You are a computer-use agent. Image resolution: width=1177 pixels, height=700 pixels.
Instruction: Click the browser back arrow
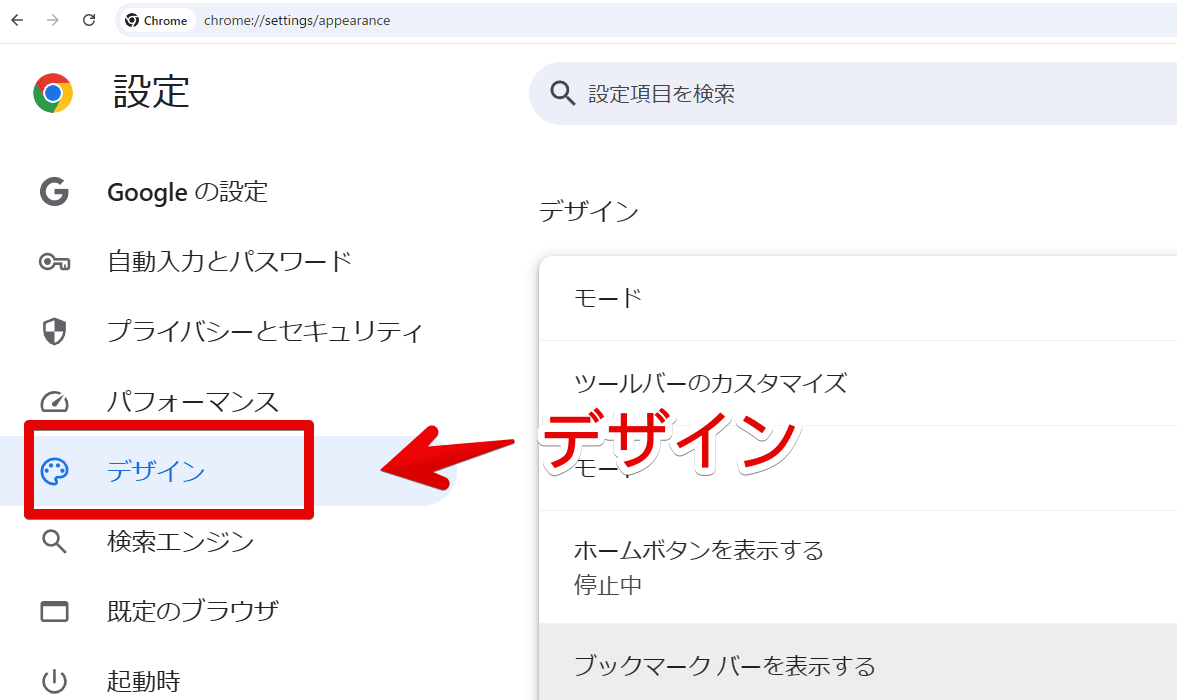click(17, 20)
